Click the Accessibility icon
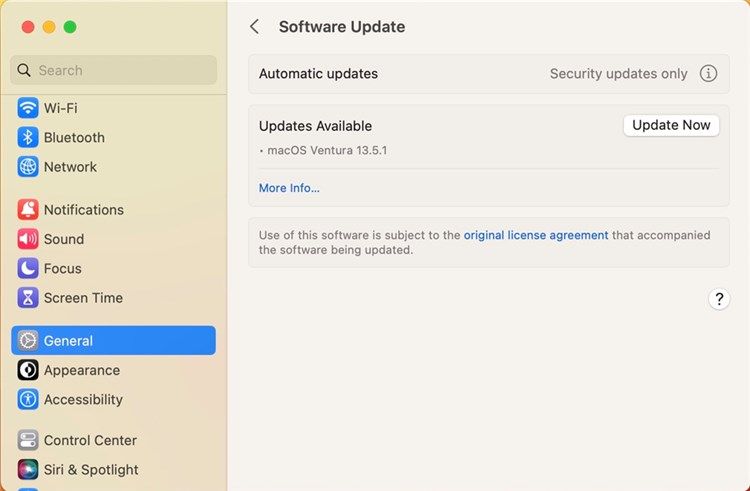 click(x=28, y=400)
